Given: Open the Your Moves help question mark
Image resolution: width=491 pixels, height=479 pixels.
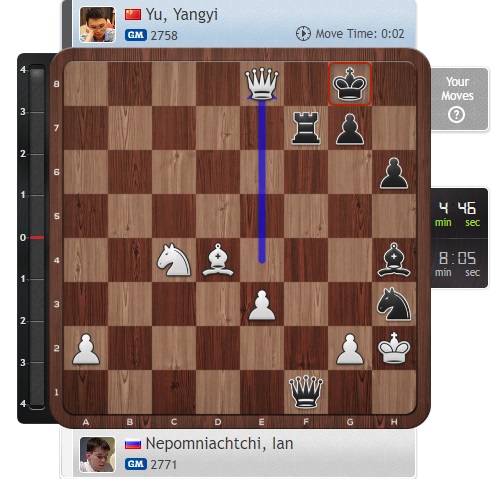Looking at the screenshot, I should tap(456, 115).
